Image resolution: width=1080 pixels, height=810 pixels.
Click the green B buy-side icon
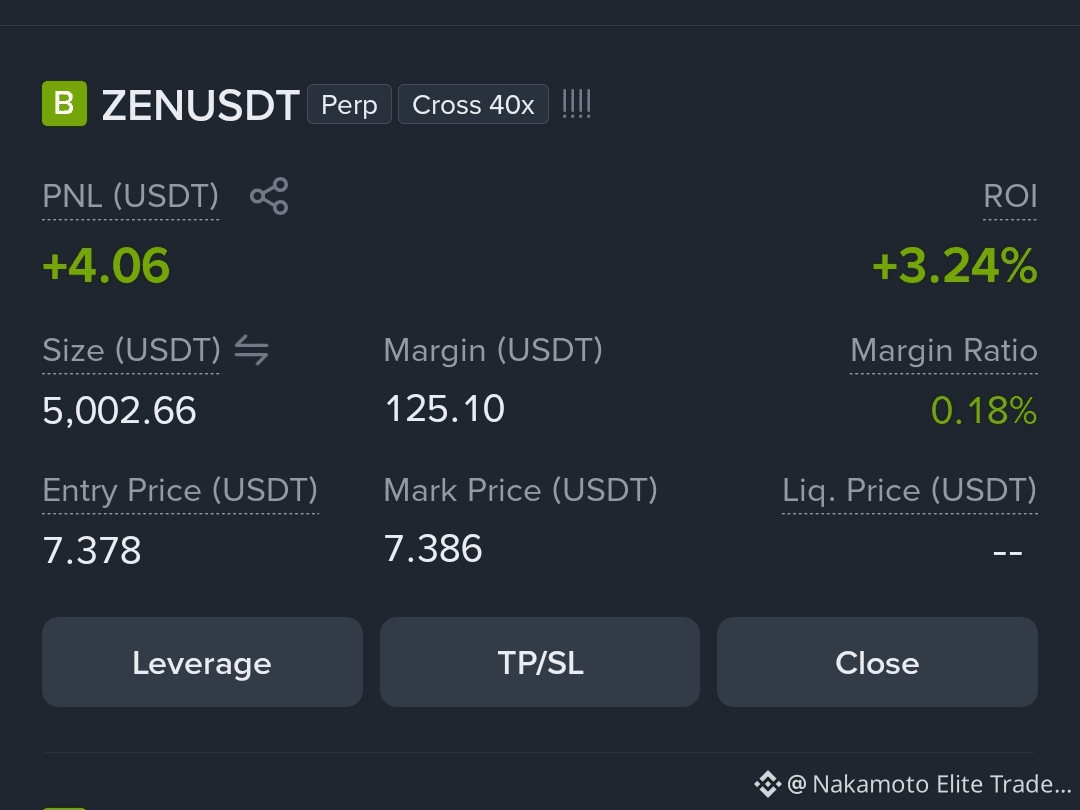click(x=65, y=103)
